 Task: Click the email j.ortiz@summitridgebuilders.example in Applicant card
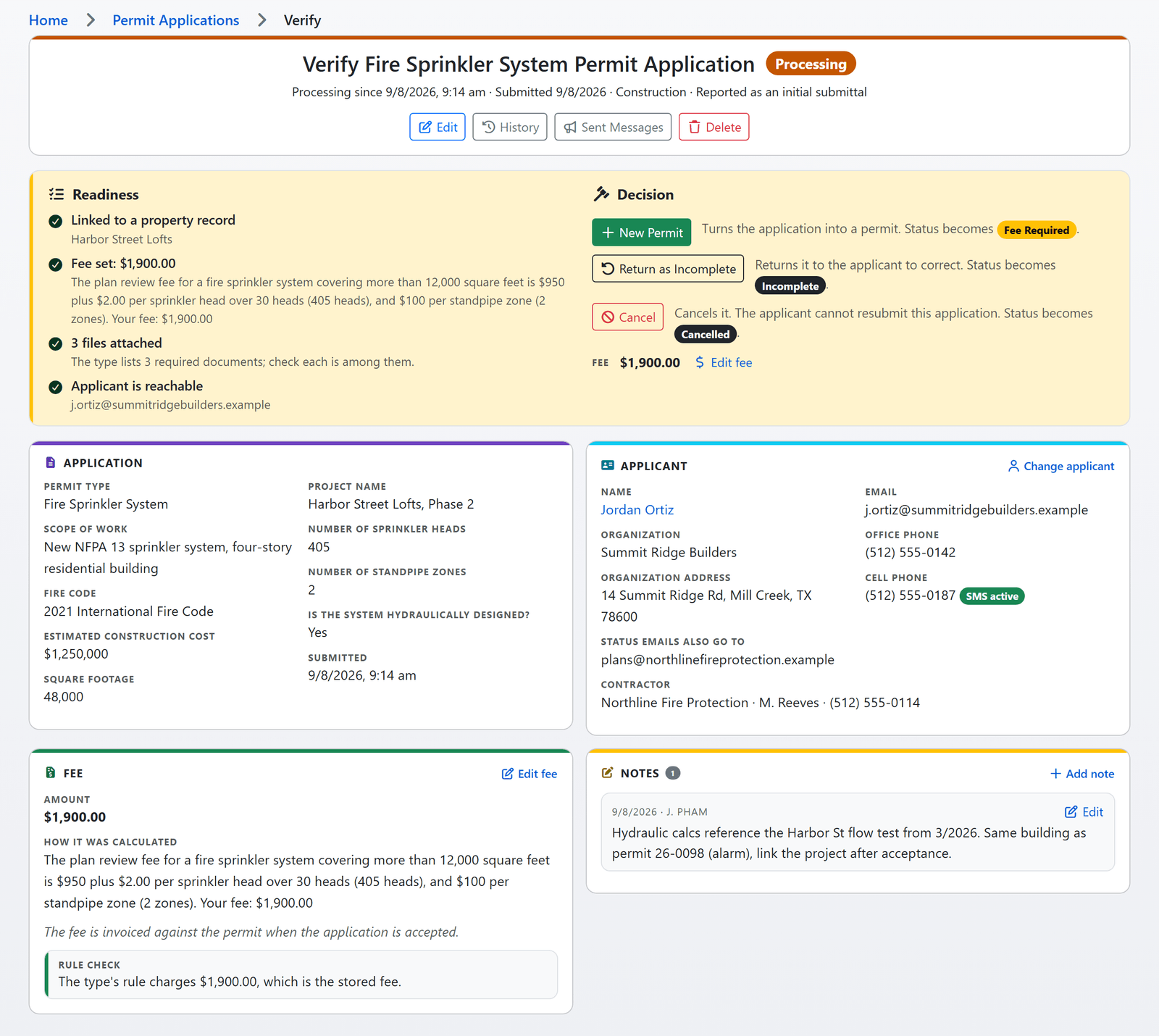[976, 509]
